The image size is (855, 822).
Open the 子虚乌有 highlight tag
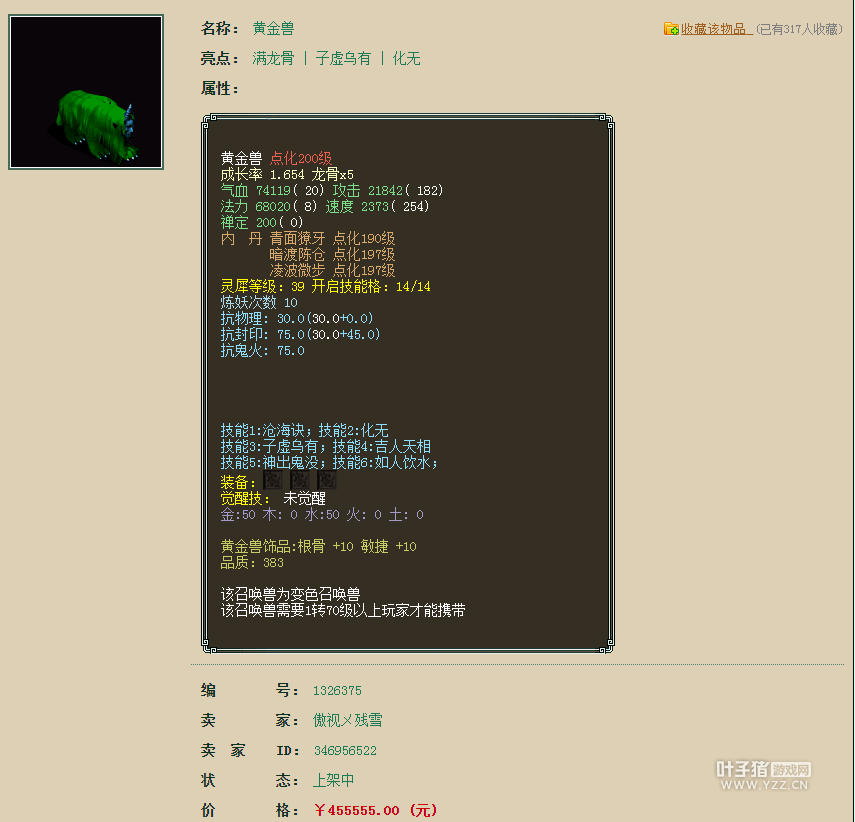pyautogui.click(x=343, y=59)
